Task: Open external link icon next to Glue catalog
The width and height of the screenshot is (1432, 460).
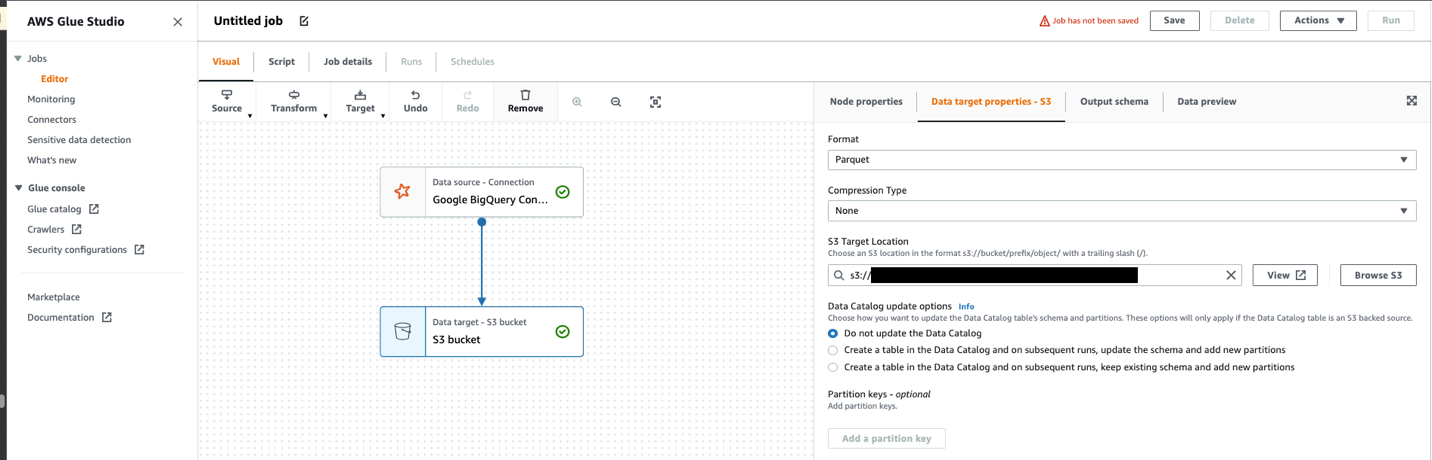Action: point(94,209)
